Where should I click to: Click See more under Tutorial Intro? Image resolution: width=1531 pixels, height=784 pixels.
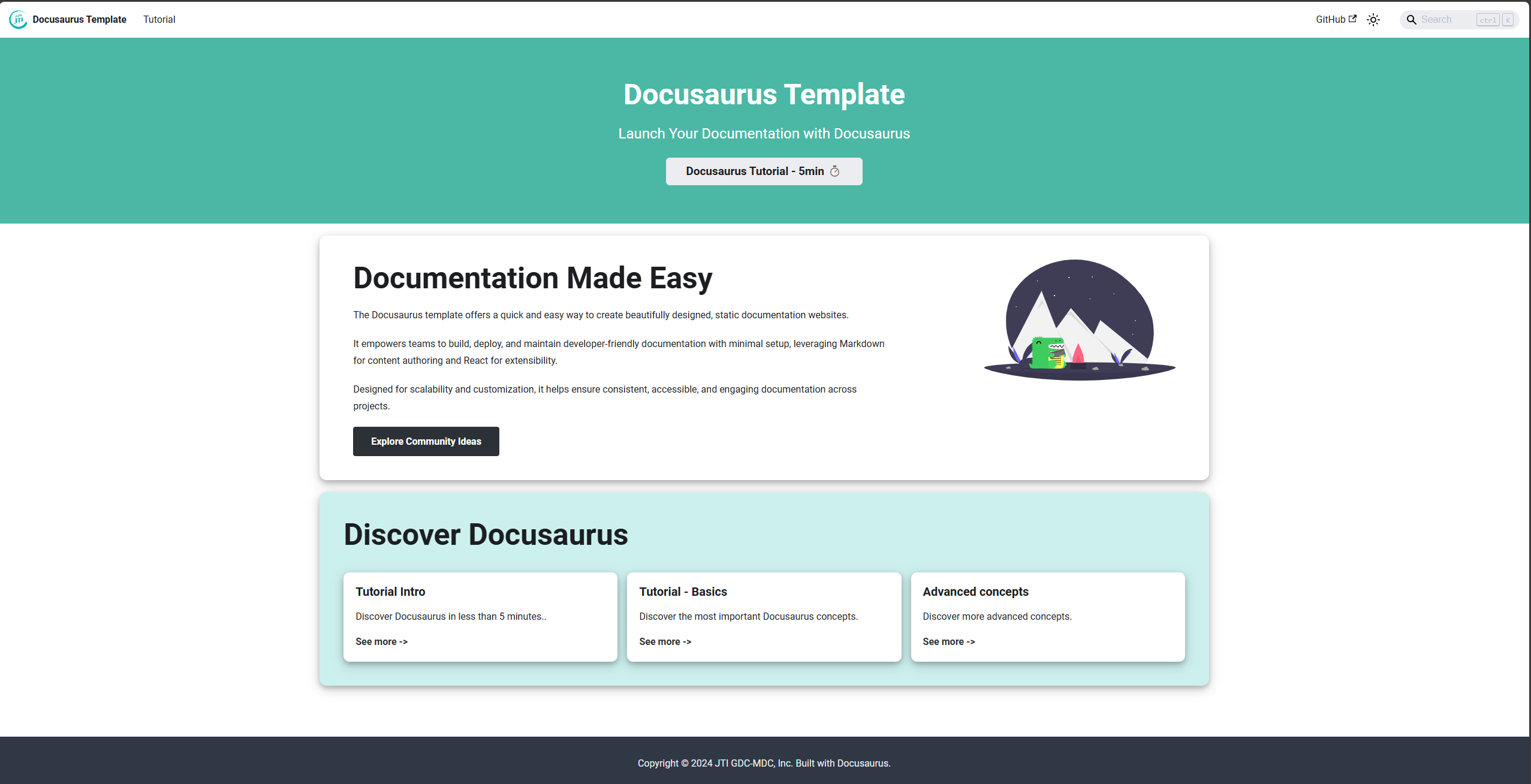pos(381,641)
